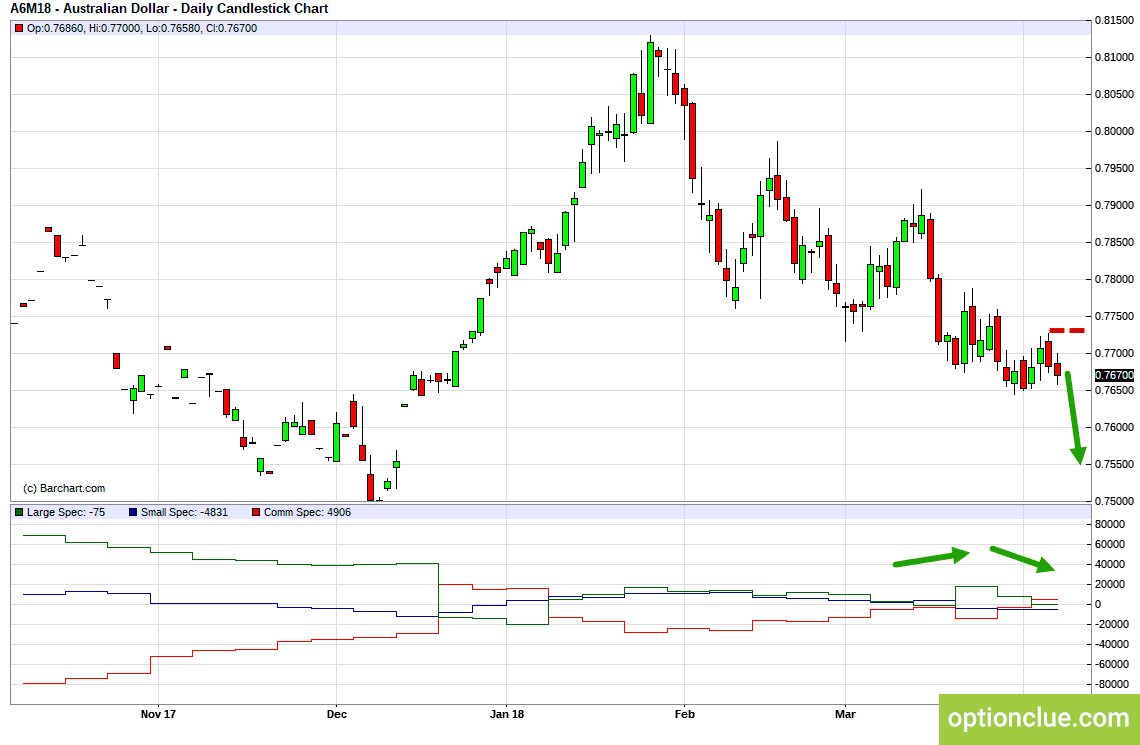Click the Large Spec: -75 label

click(65, 512)
